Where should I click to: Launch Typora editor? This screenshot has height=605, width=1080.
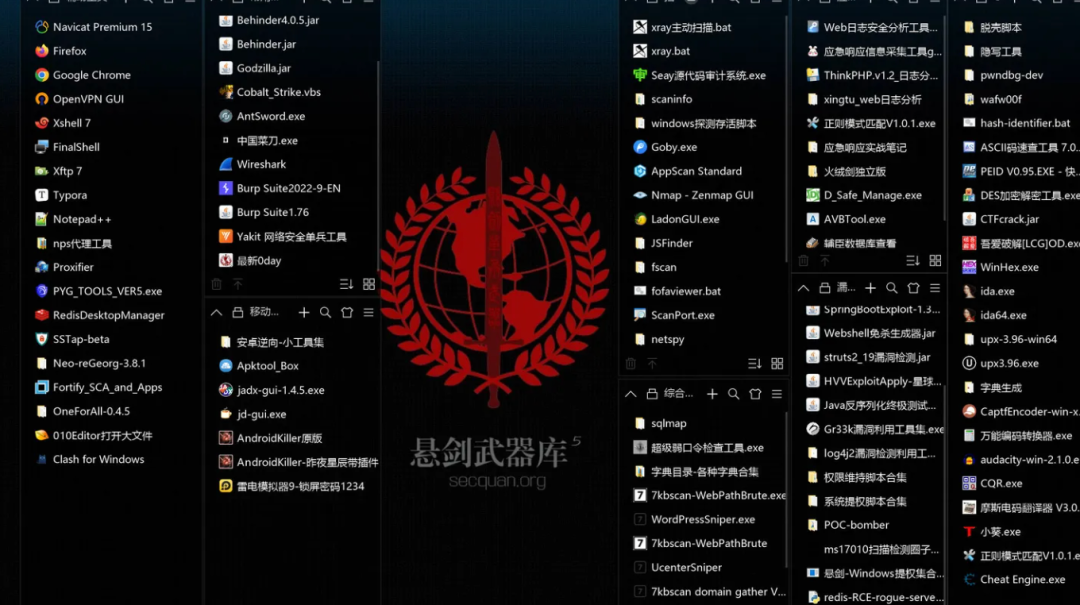coord(61,195)
